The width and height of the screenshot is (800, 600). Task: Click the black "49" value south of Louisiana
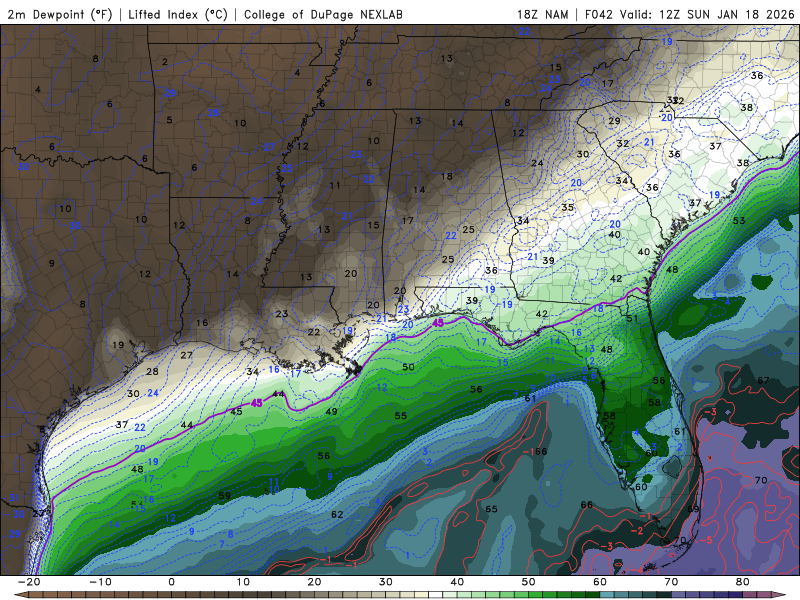tap(332, 411)
